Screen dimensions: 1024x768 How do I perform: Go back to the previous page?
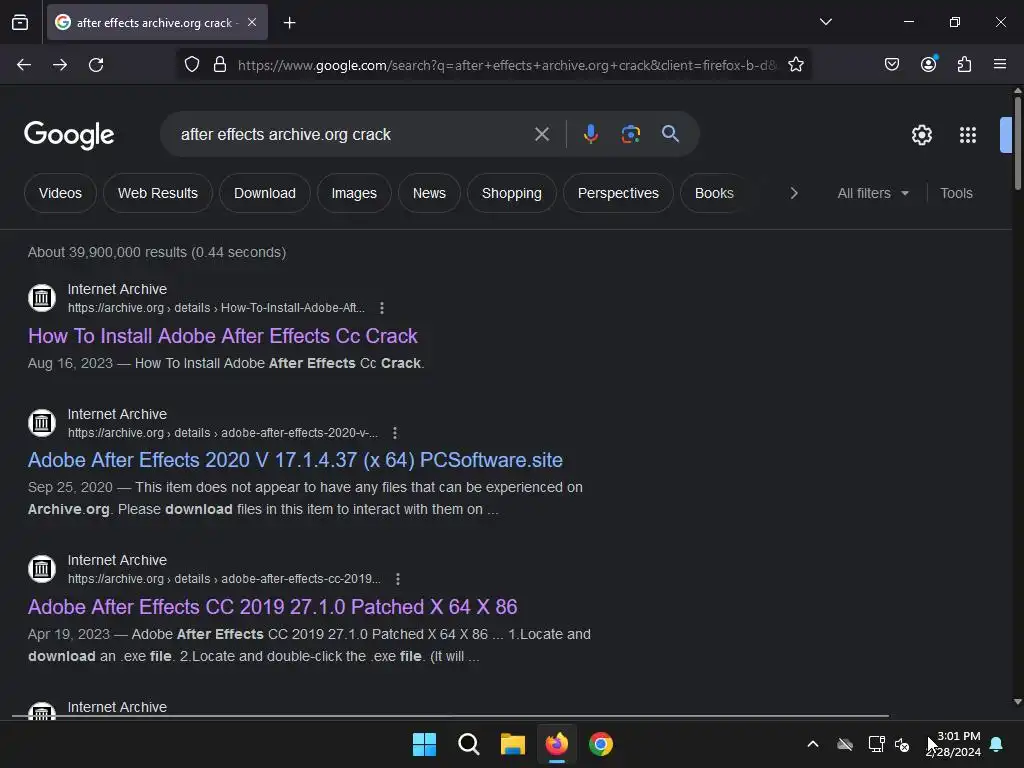click(x=24, y=65)
